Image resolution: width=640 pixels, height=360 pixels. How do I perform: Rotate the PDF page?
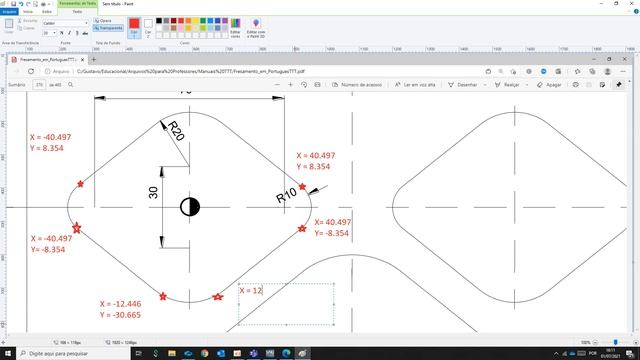point(304,85)
